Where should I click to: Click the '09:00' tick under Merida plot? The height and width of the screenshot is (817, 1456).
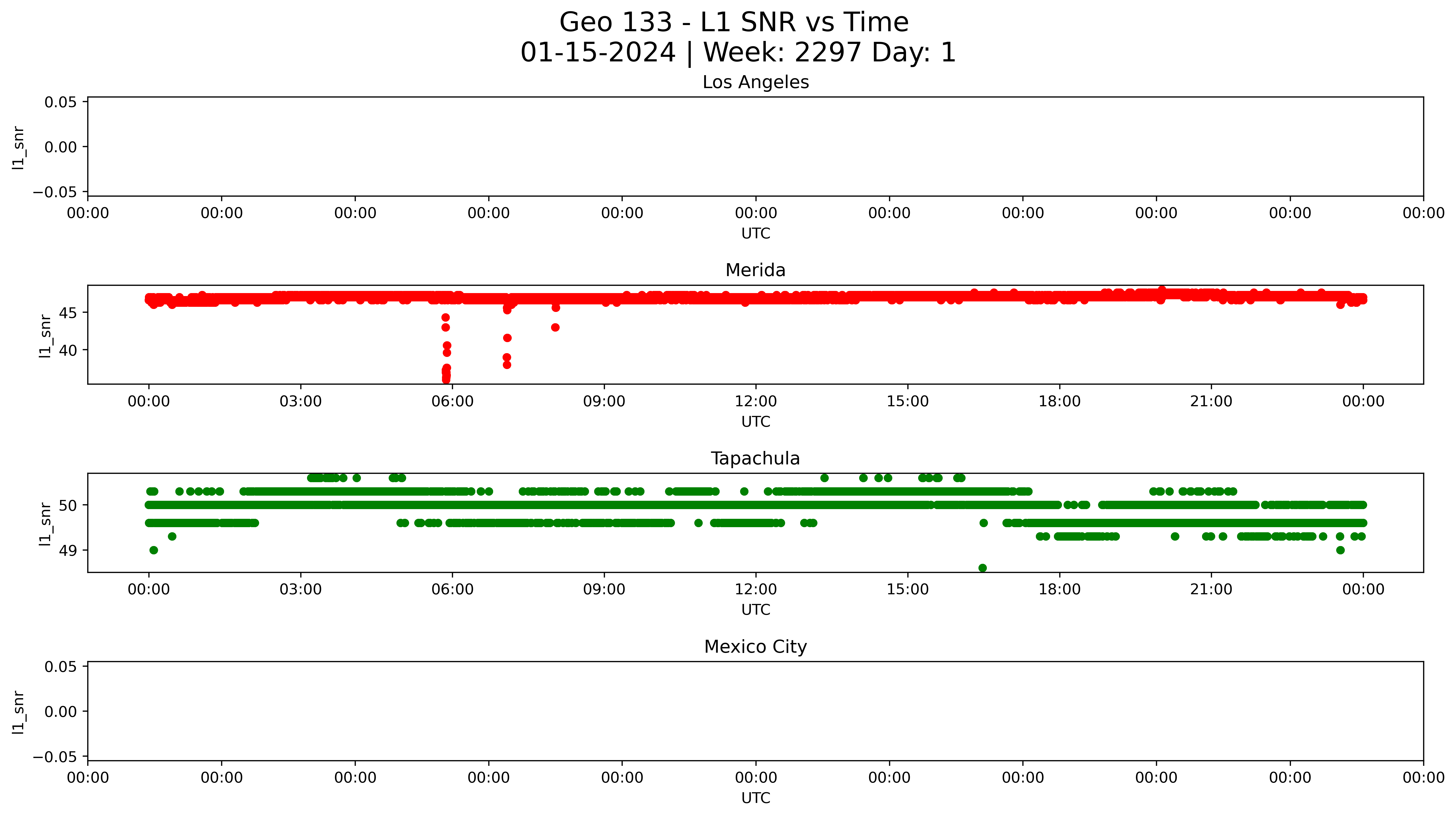(x=604, y=401)
